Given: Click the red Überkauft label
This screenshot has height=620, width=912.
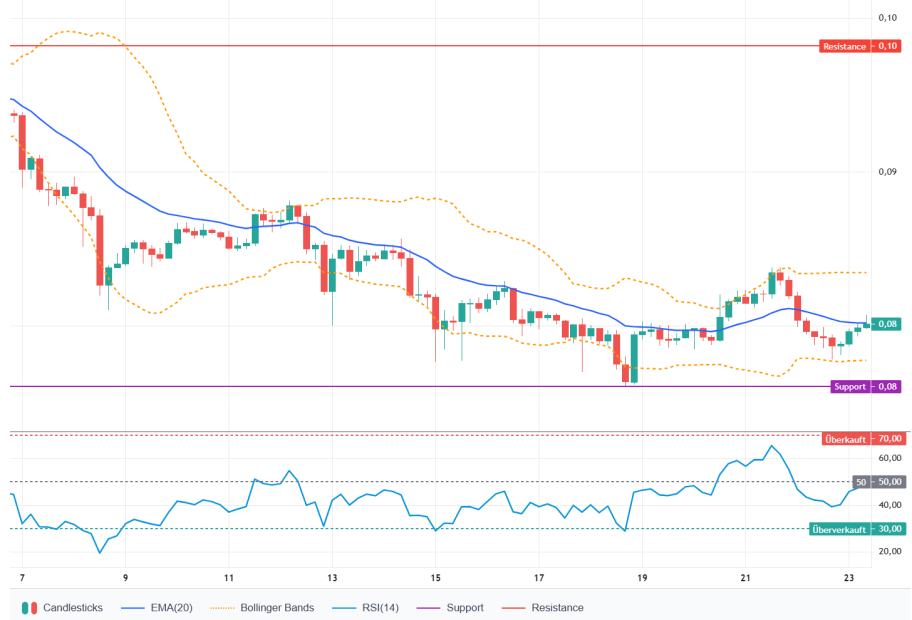Looking at the screenshot, I should coord(845,439).
